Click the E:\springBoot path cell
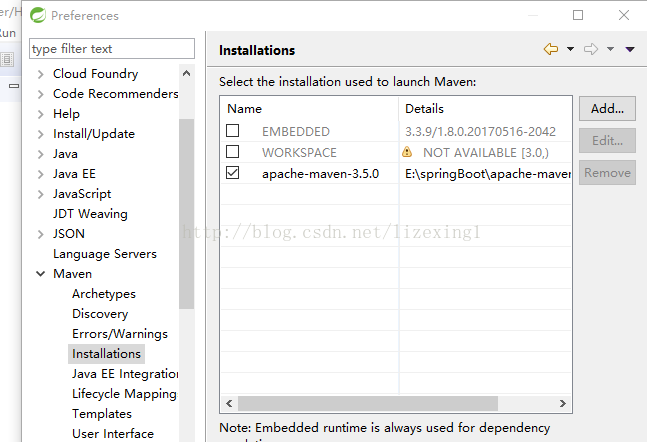This screenshot has height=442, width=647. 488,174
